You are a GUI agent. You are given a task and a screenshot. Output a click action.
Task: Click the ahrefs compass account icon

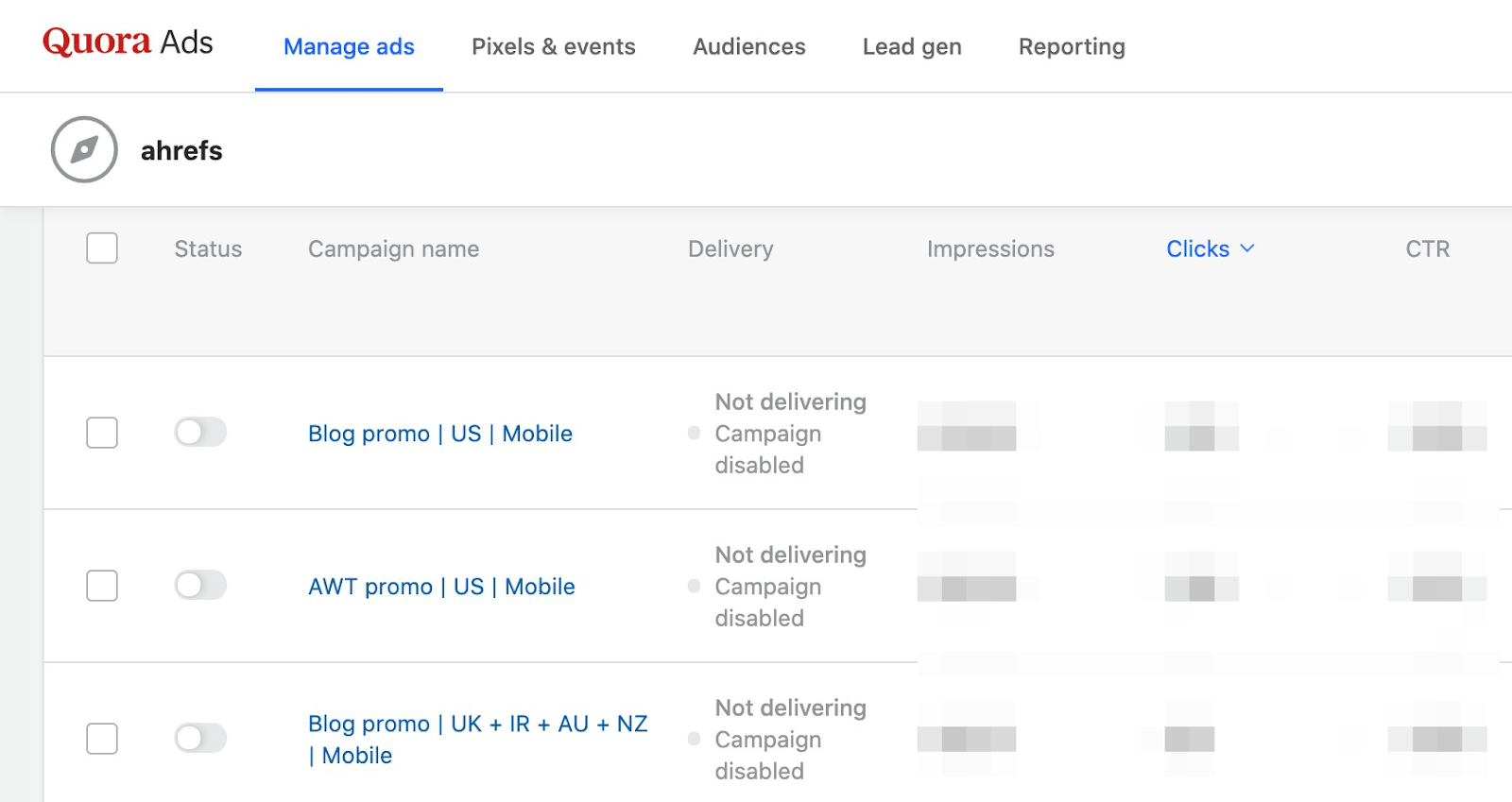(84, 149)
